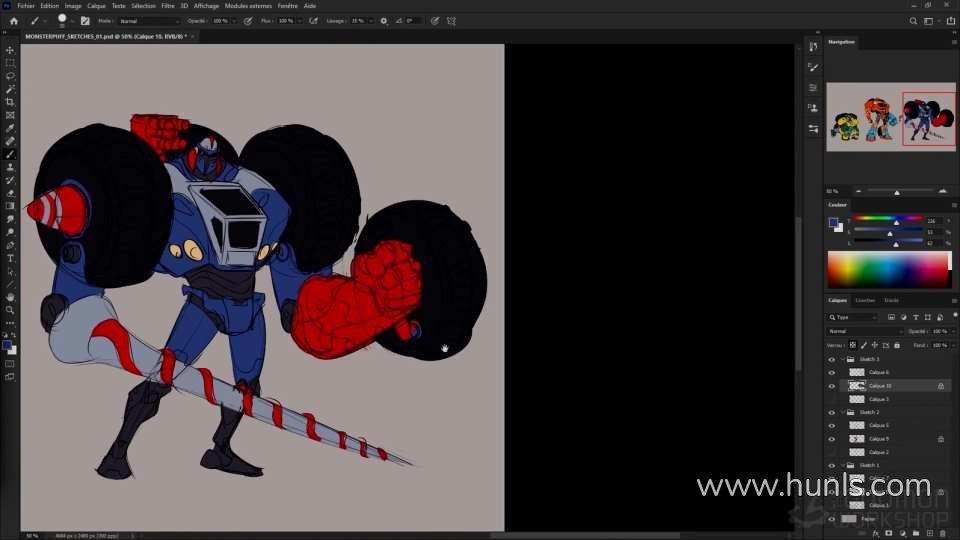
Task: Hide the Calque 6 layer
Action: (831, 372)
